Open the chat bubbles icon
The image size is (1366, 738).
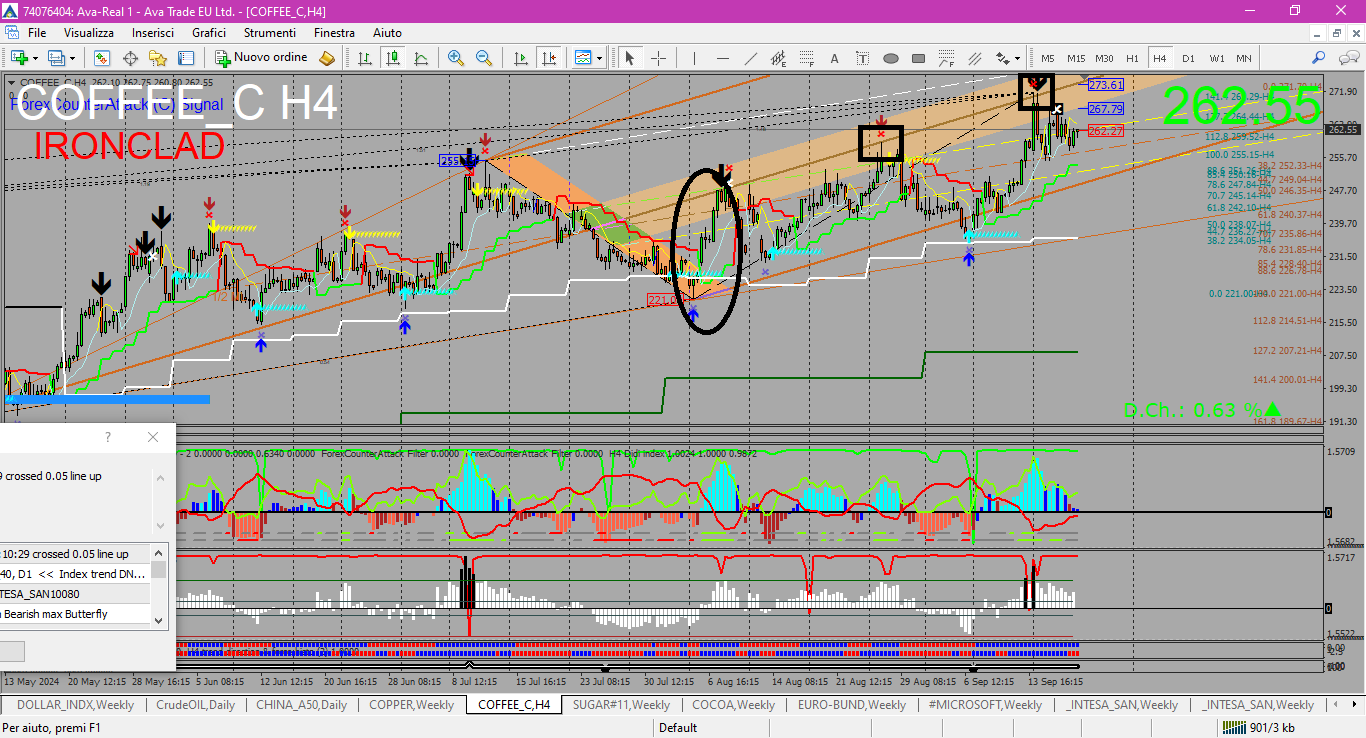point(1348,58)
